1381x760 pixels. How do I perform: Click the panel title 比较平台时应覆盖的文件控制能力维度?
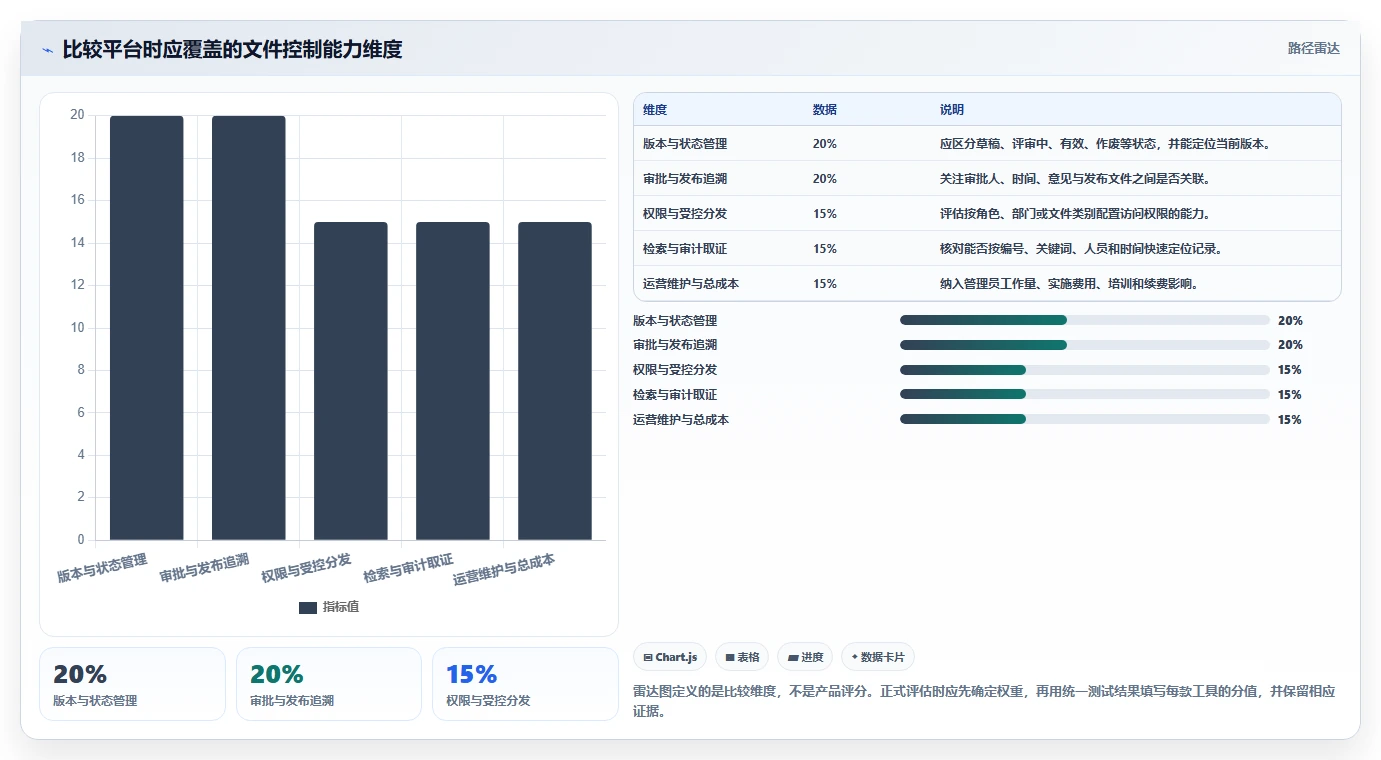pos(232,50)
